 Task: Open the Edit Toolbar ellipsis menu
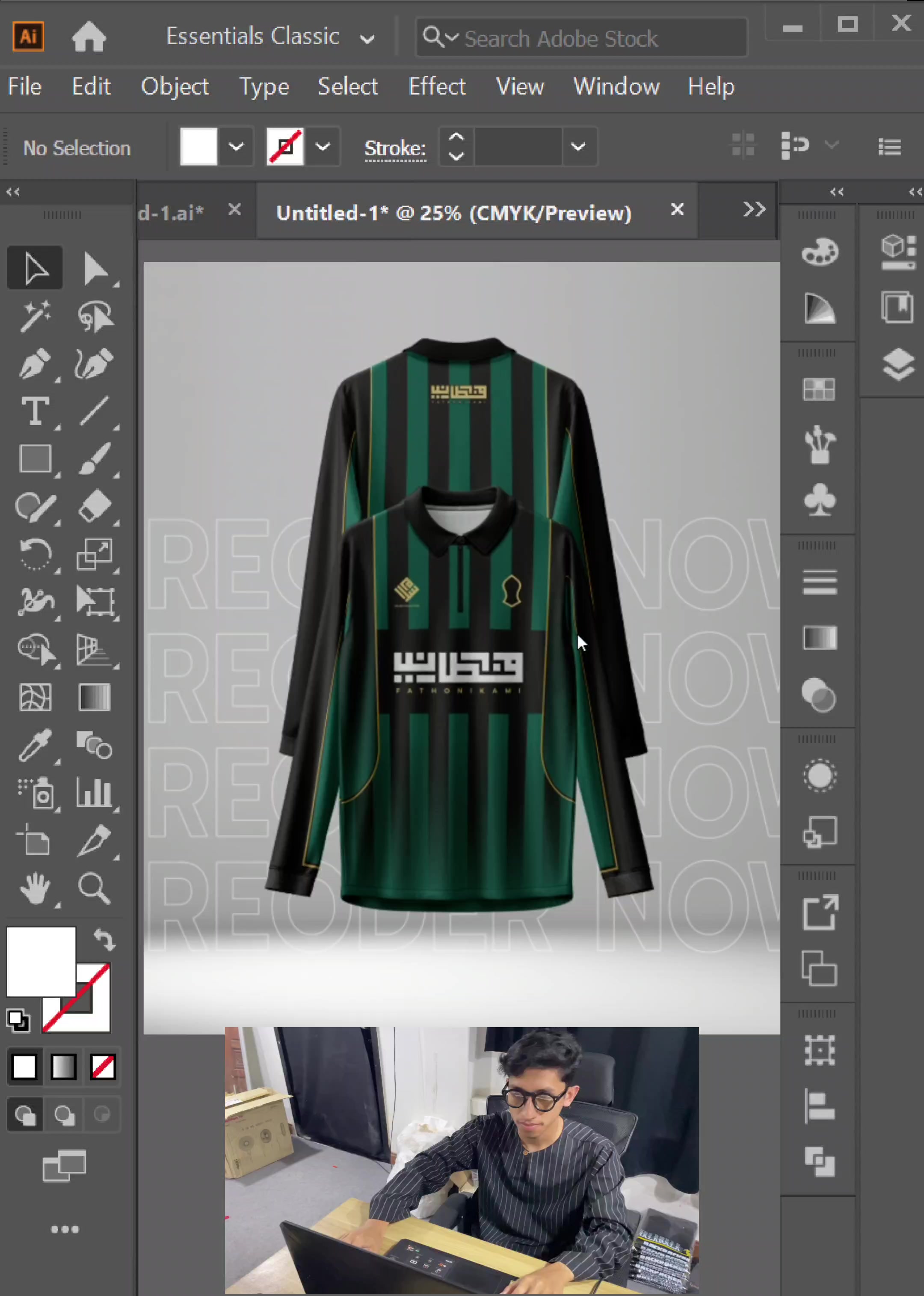click(x=65, y=1229)
